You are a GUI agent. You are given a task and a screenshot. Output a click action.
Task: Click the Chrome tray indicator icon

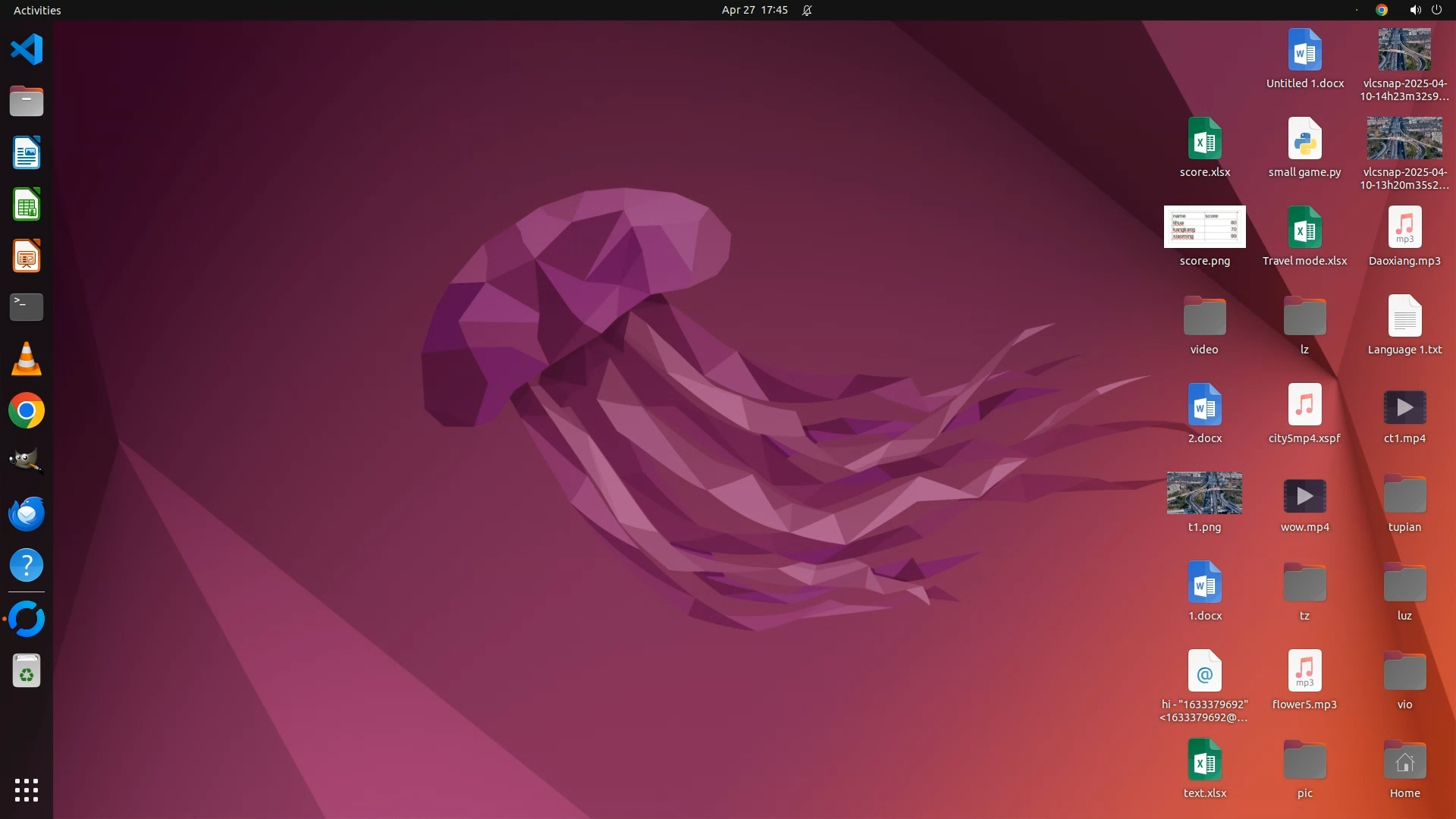point(1382,10)
